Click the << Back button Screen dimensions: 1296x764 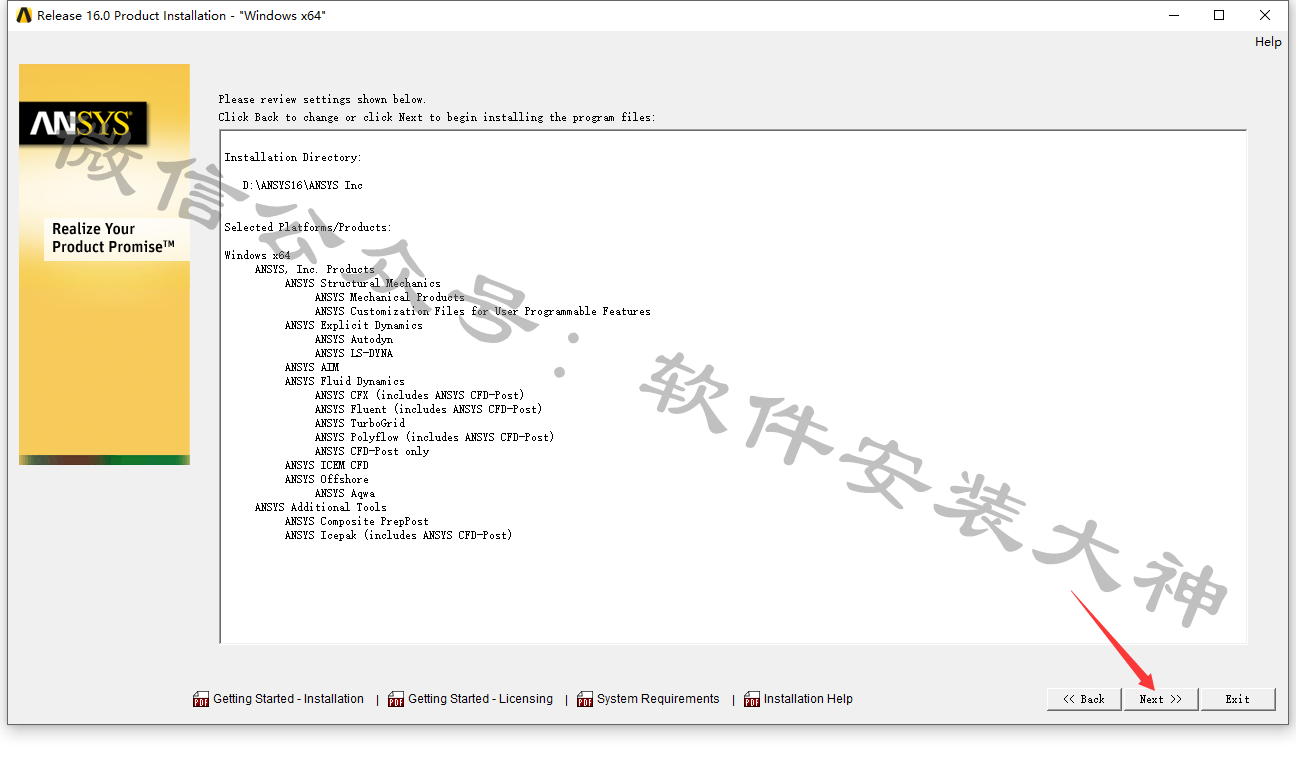click(x=1084, y=699)
